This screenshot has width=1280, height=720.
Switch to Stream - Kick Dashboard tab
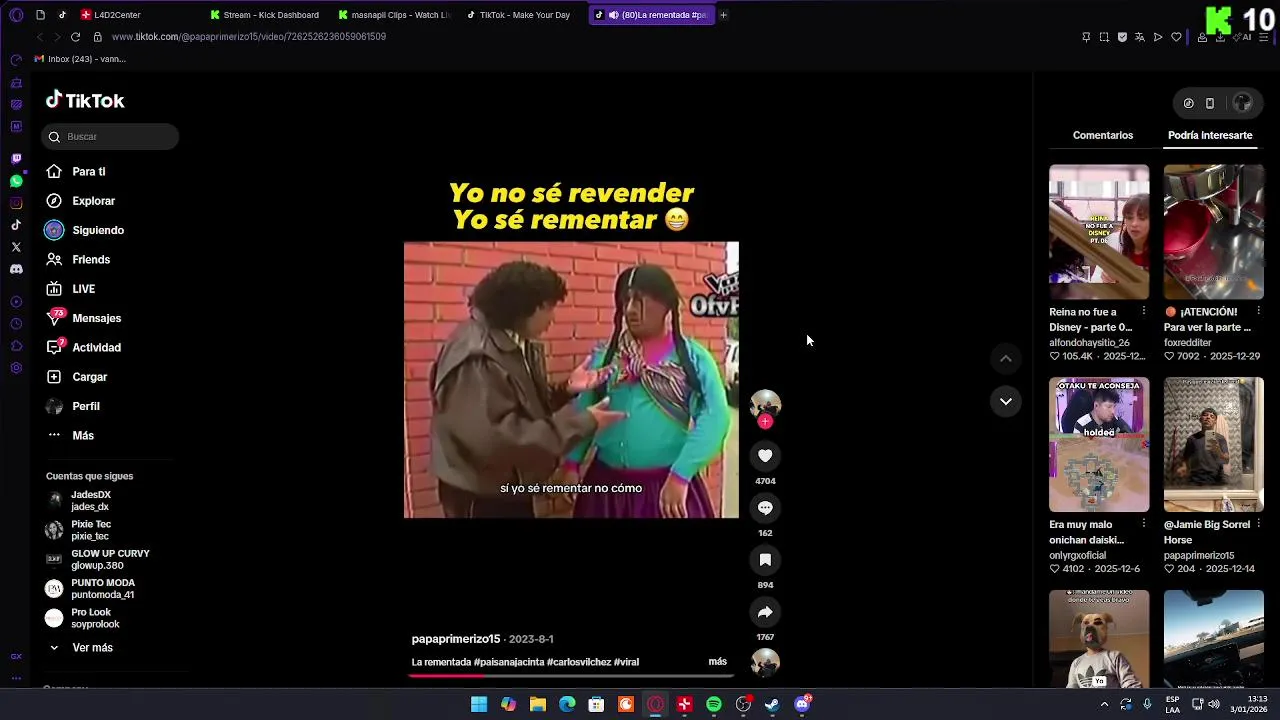pyautogui.click(x=266, y=15)
